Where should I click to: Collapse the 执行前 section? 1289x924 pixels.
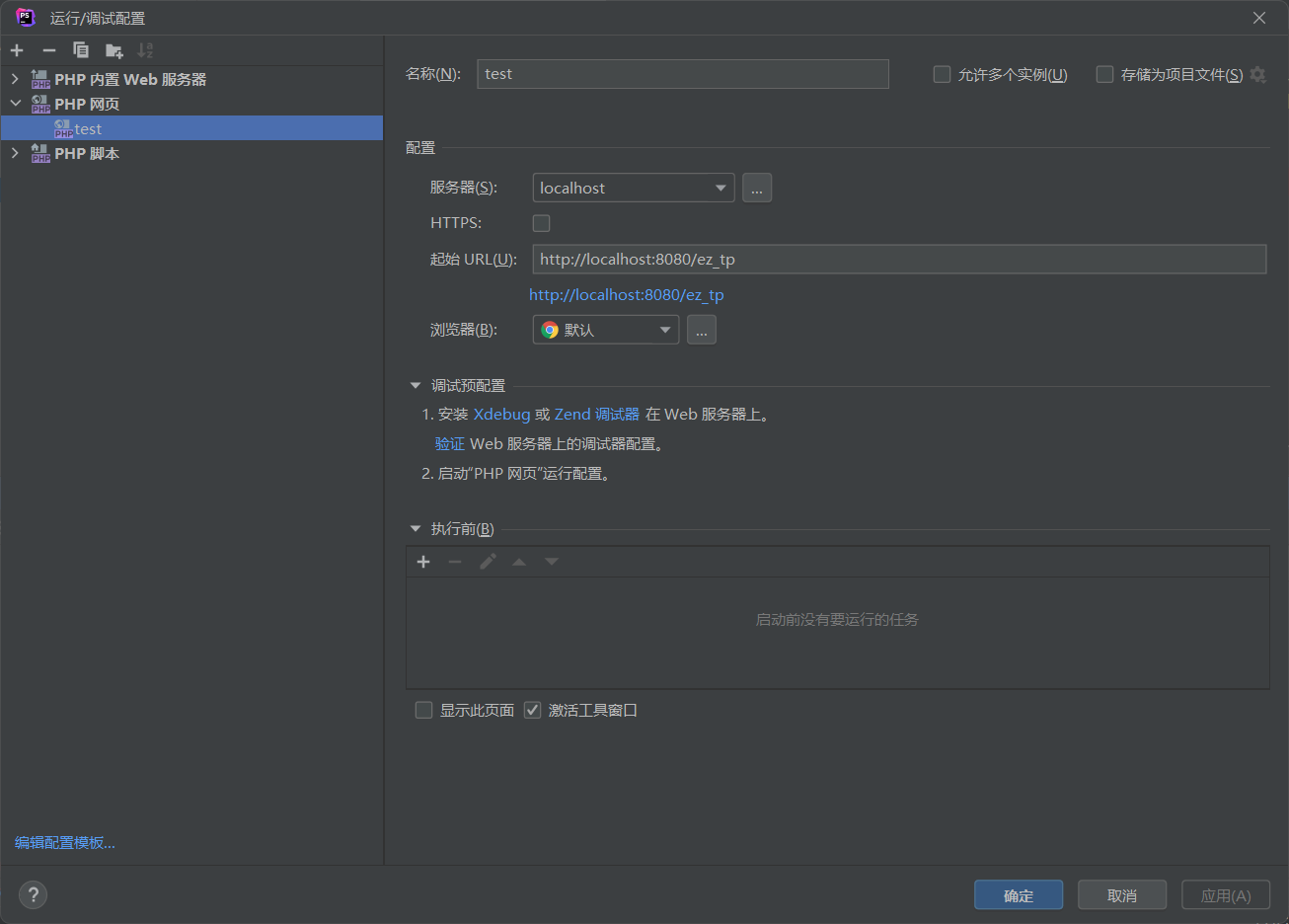[416, 529]
